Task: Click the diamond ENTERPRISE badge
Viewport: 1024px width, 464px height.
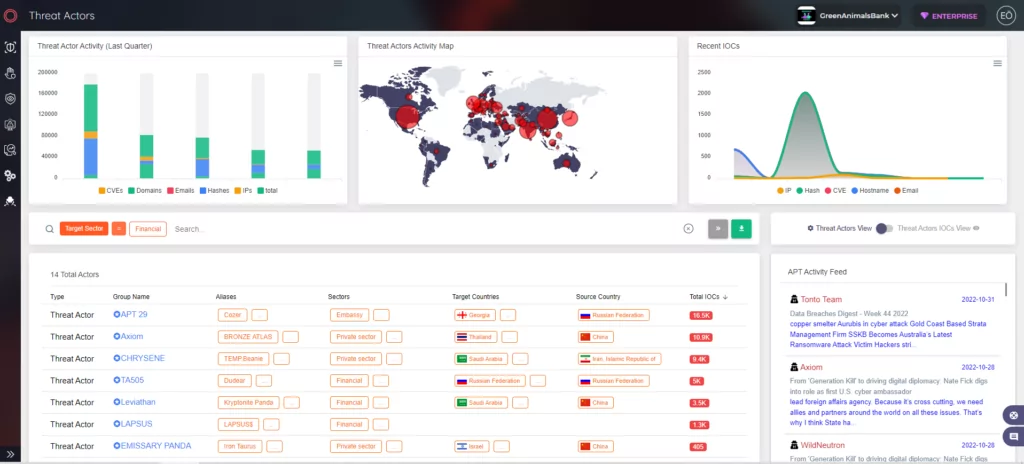Action: [949, 16]
